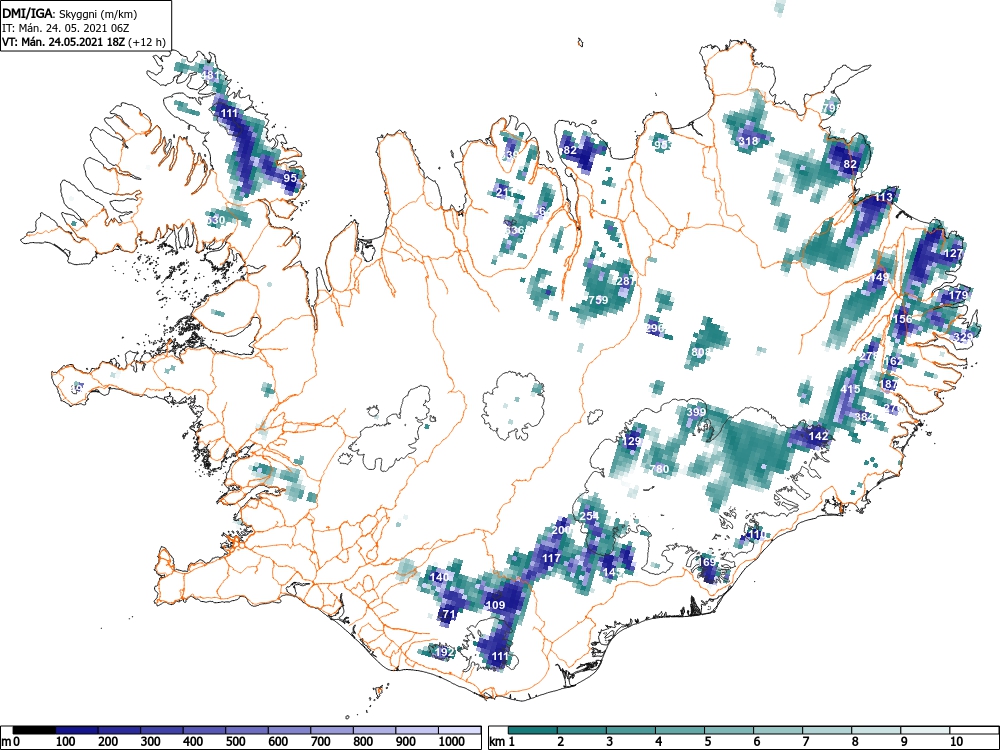Click the visibility value '142' on the map
This screenshot has width=1000, height=750.
click(818, 436)
